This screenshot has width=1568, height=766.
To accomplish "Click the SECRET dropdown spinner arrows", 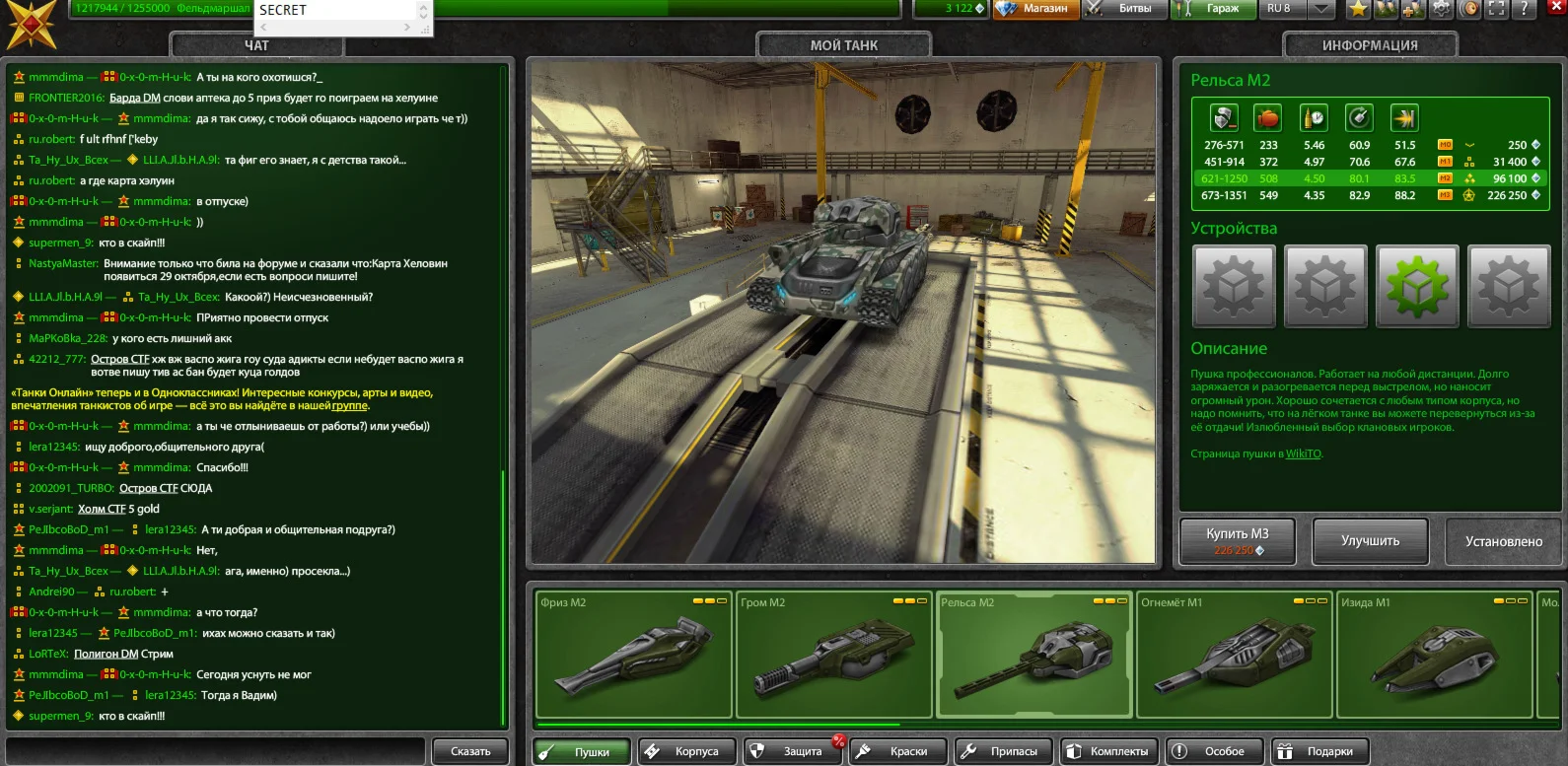I will (423, 11).
